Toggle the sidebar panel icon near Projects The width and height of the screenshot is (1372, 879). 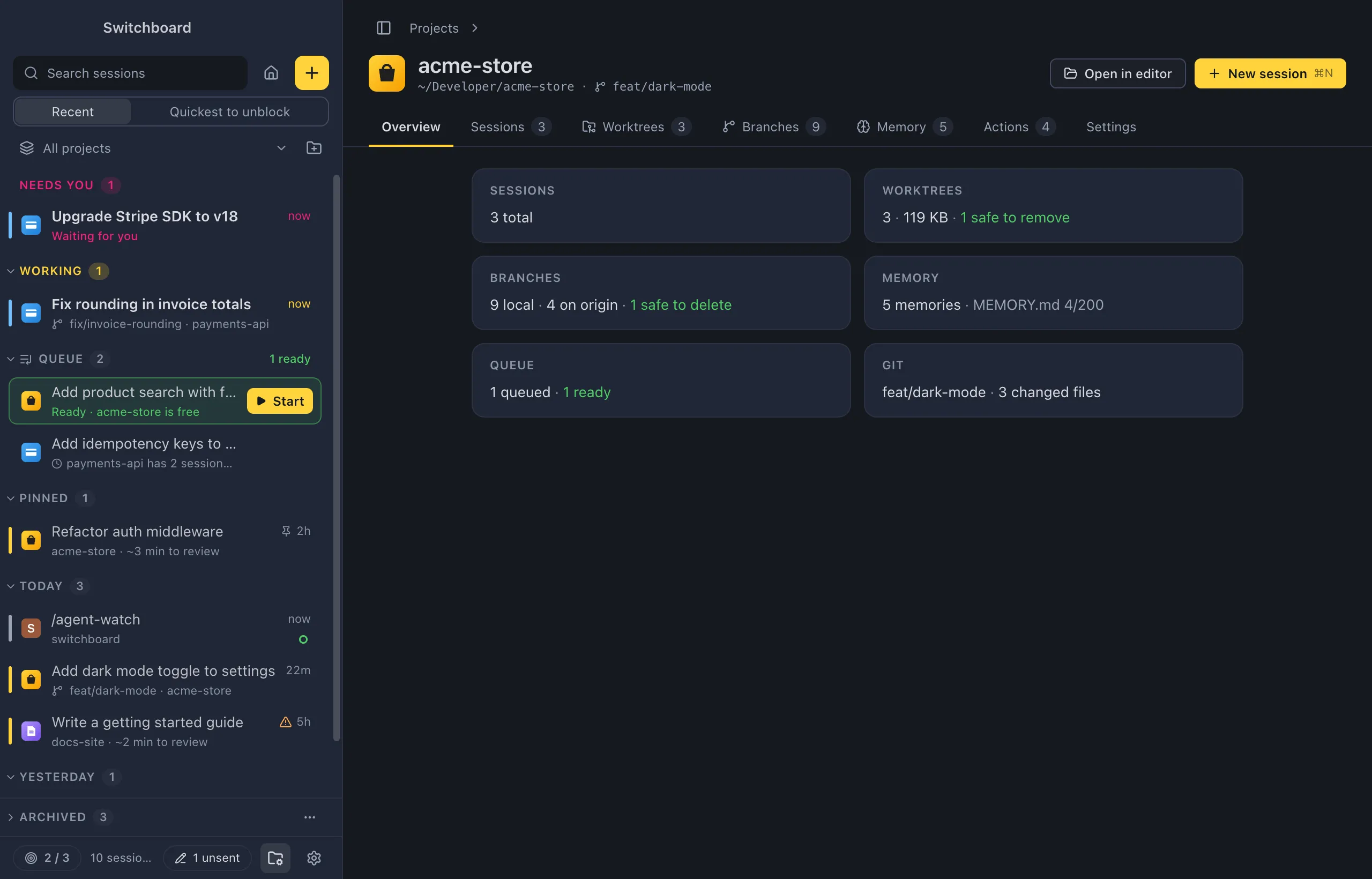click(384, 28)
